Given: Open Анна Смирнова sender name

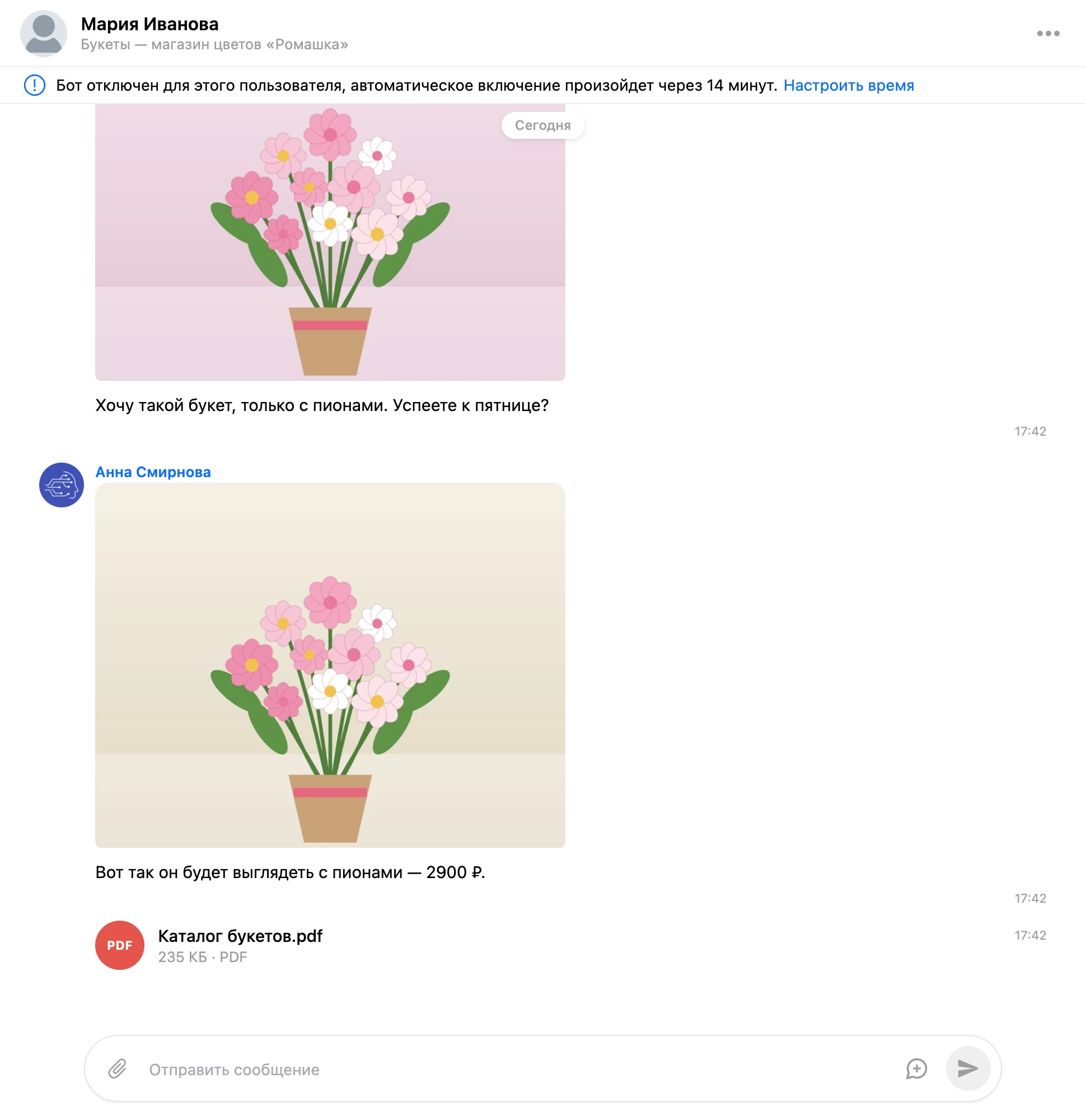Looking at the screenshot, I should tap(153, 472).
